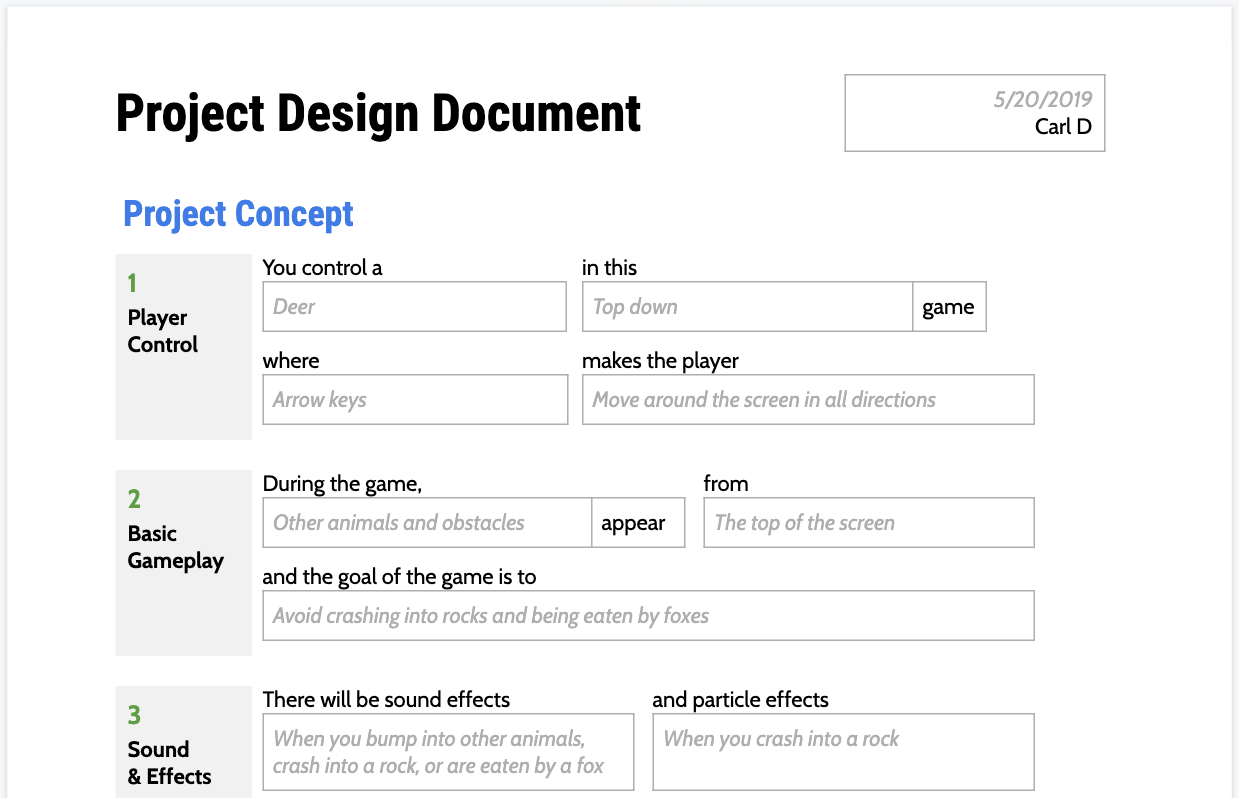Click the 'Arrow keys' input field
This screenshot has height=798, width=1239.
coord(414,400)
